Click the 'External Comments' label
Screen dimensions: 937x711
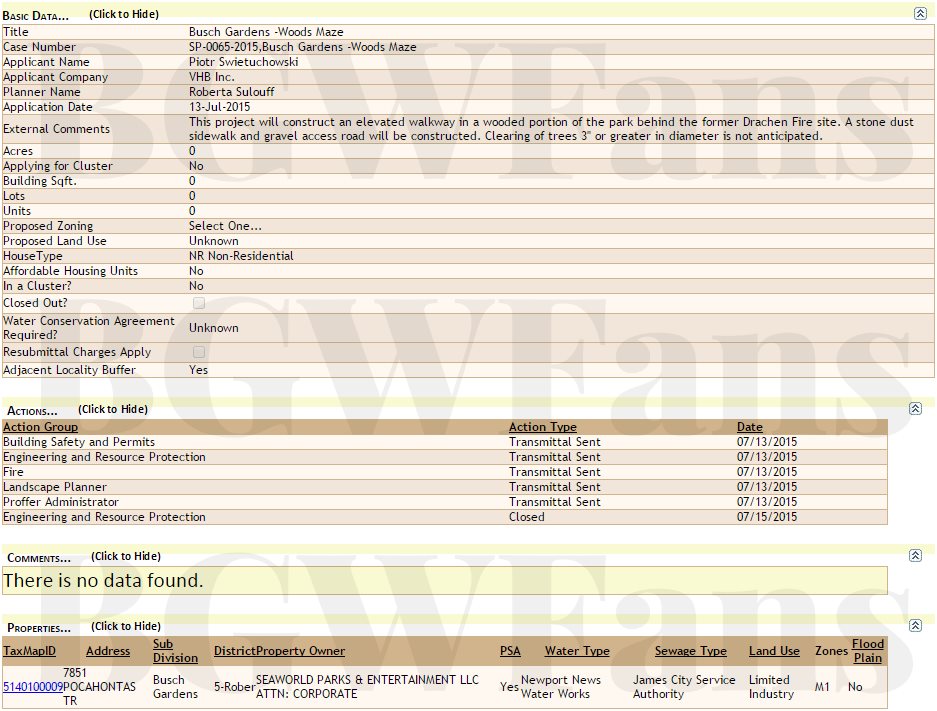56,128
